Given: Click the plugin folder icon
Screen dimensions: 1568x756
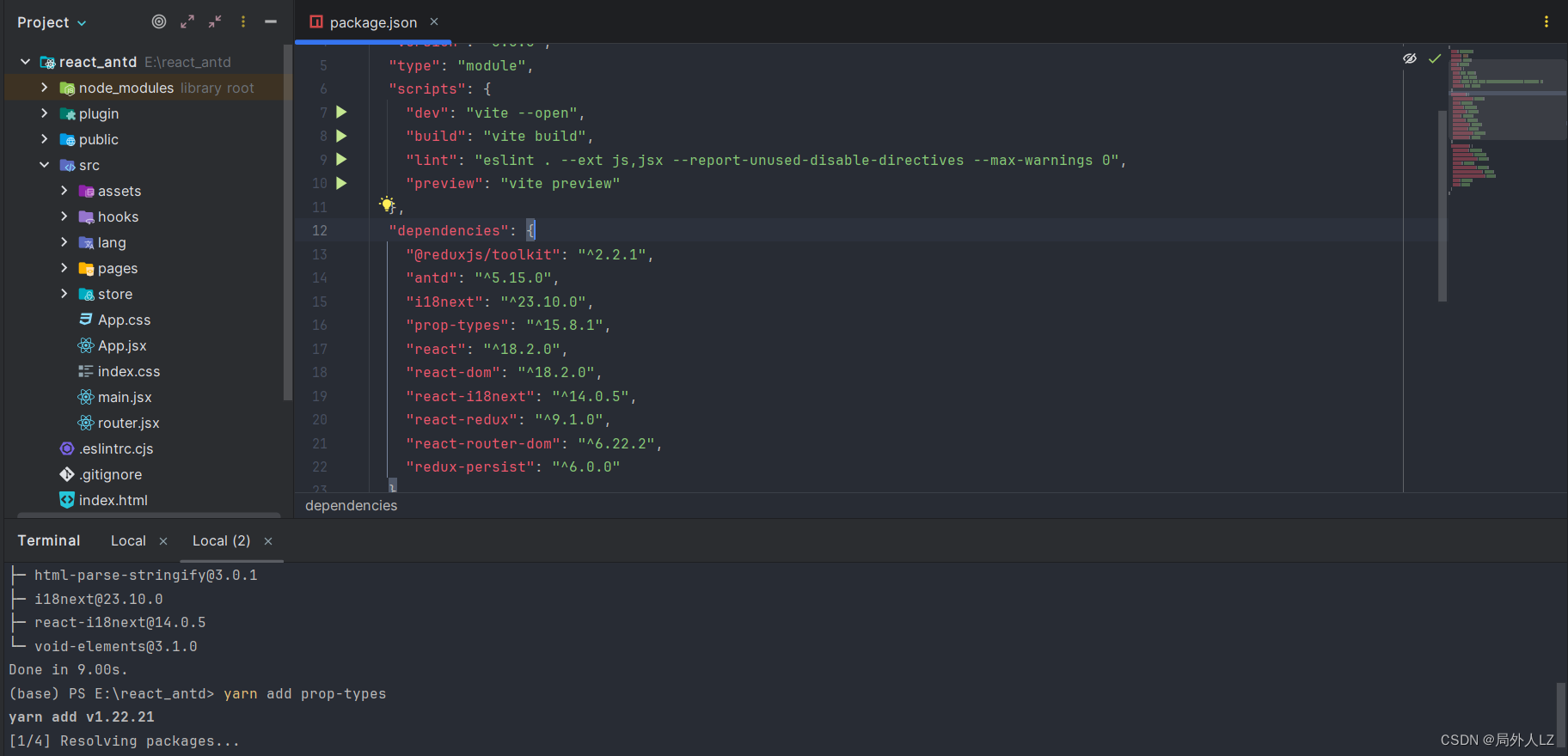Looking at the screenshot, I should coord(67,113).
